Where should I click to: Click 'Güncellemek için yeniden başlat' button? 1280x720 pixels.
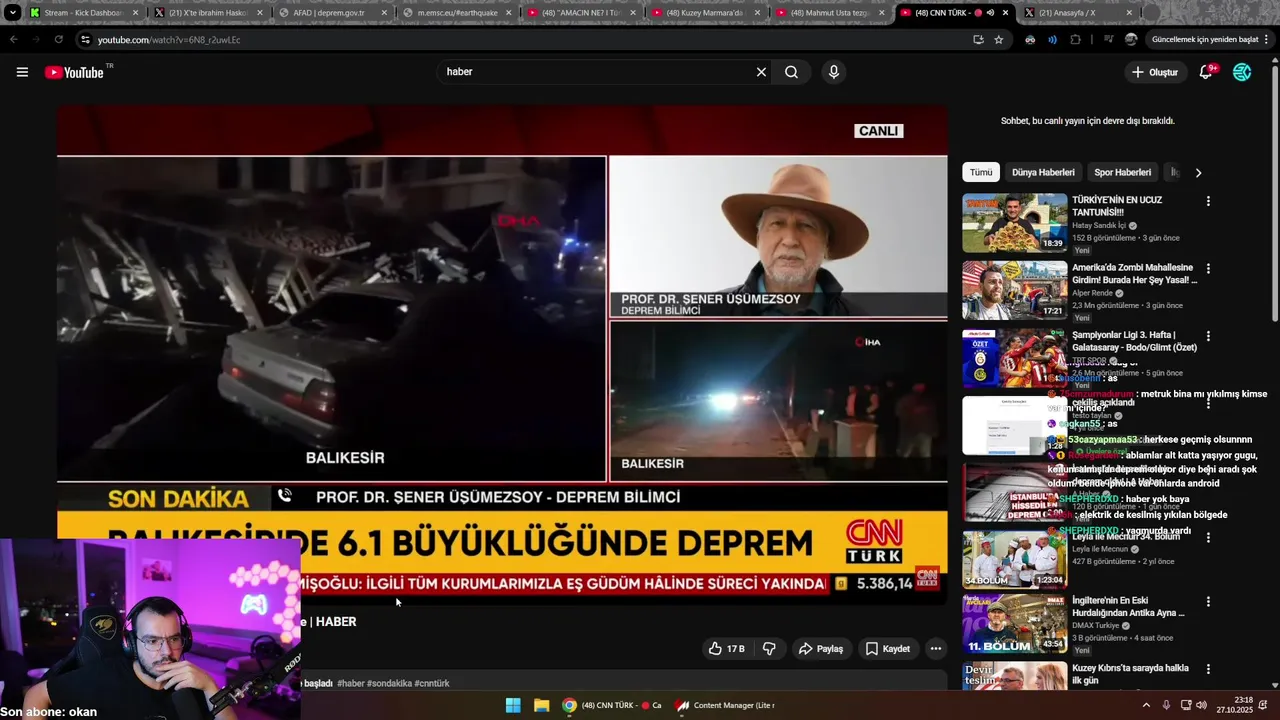point(1210,40)
